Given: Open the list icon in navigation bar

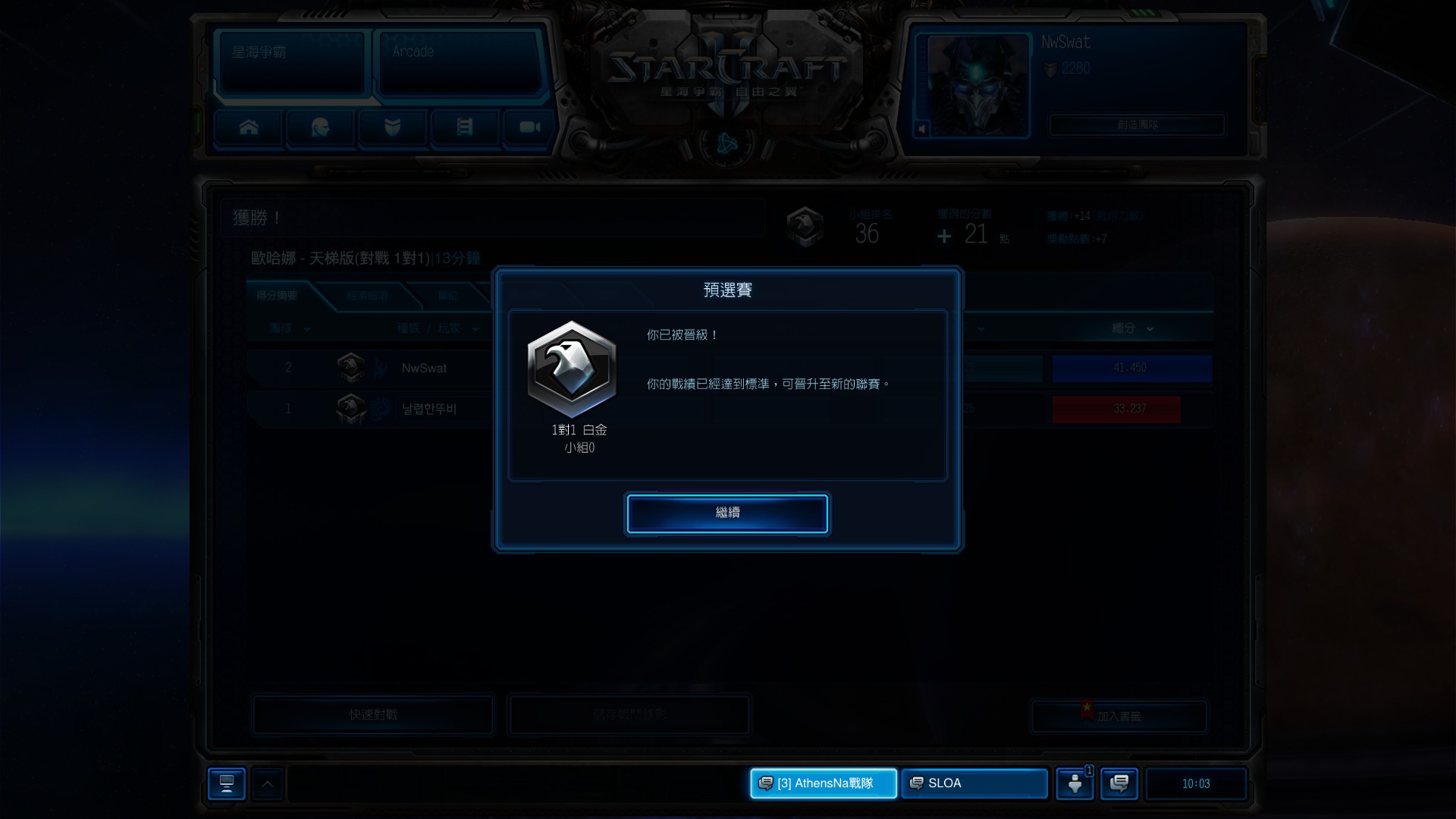Looking at the screenshot, I should [464, 127].
